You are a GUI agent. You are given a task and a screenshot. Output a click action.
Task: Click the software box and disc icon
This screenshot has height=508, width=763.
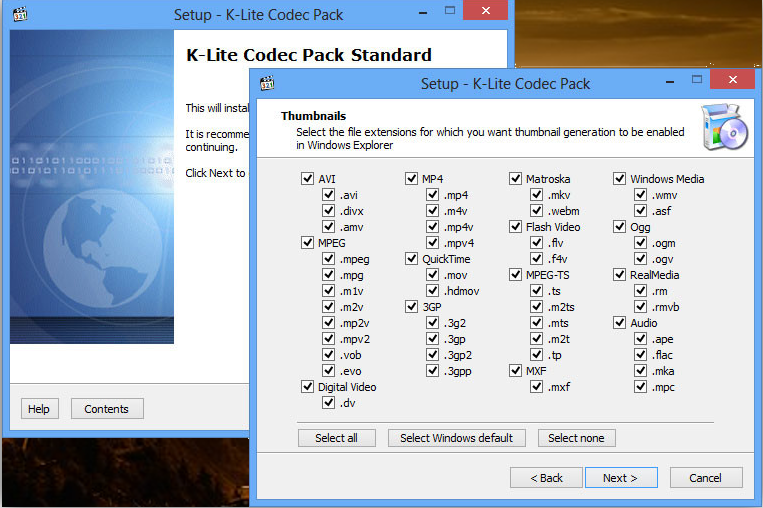tap(725, 127)
